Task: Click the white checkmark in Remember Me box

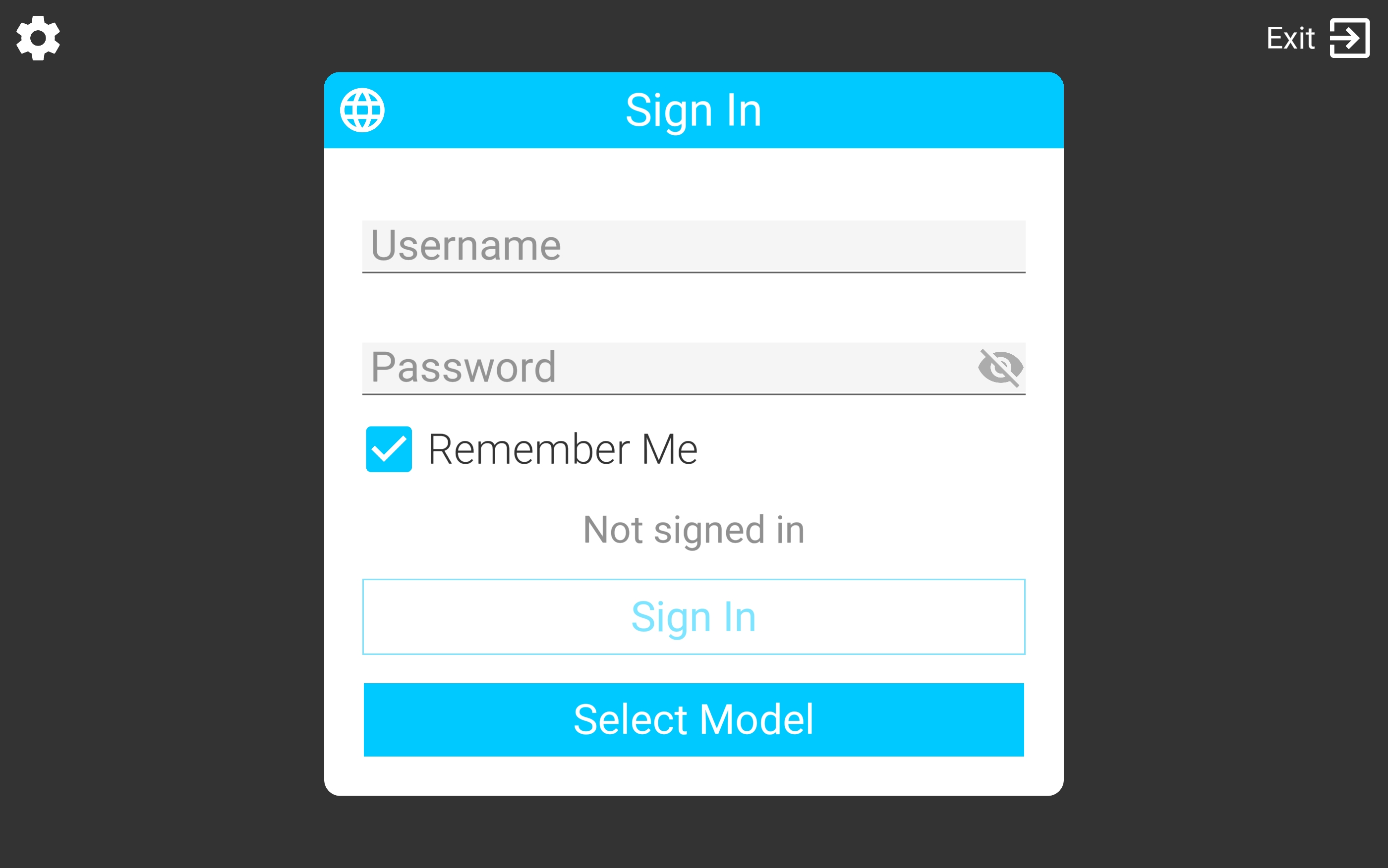Action: [x=389, y=449]
